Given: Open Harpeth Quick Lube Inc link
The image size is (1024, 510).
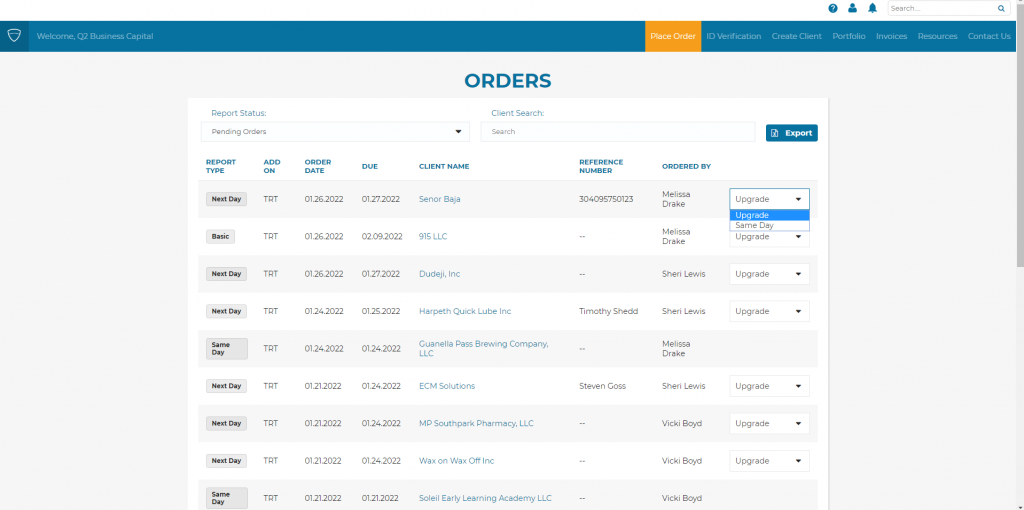Looking at the screenshot, I should 464,311.
